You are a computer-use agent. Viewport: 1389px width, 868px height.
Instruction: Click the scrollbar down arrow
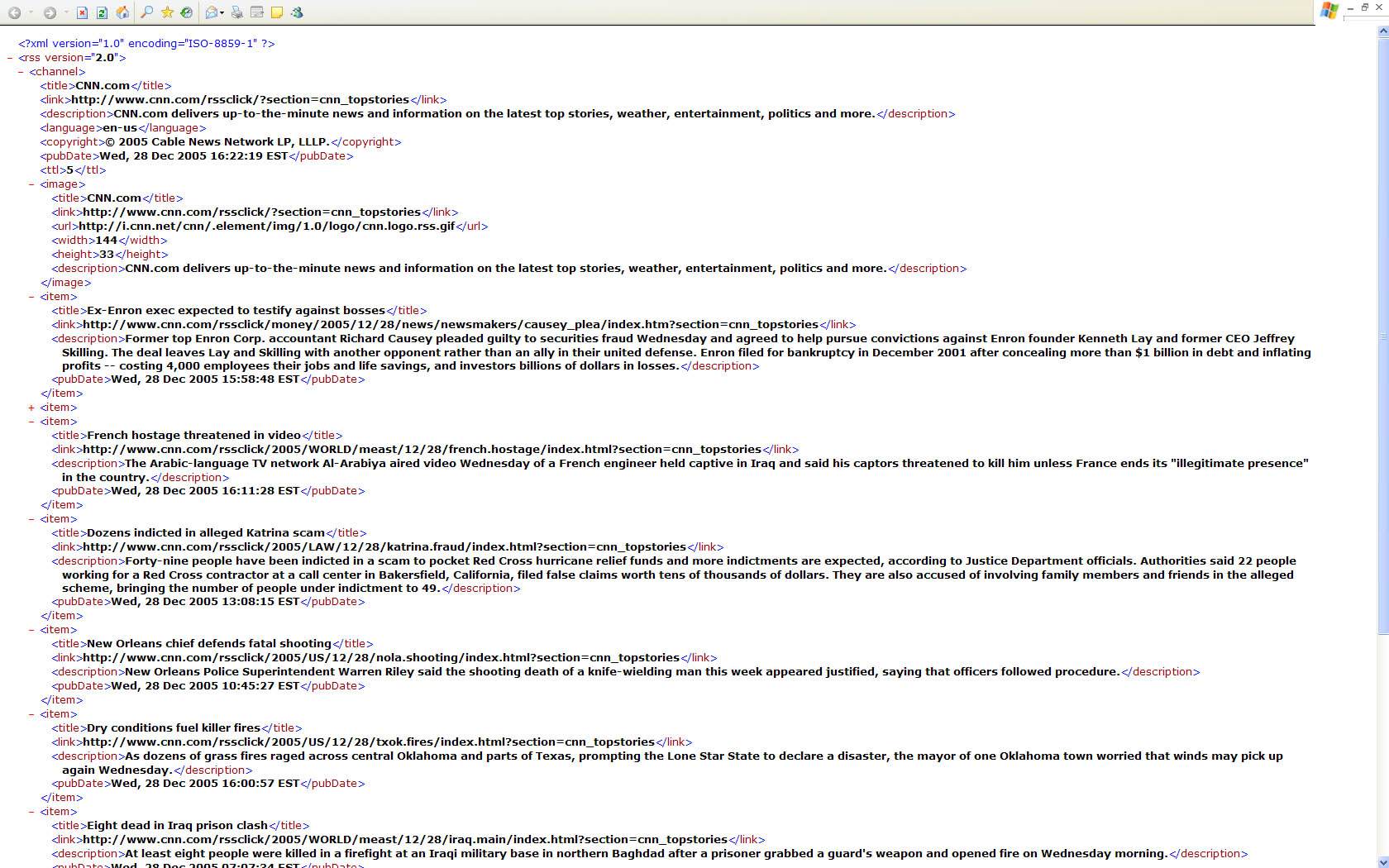(x=1382, y=861)
